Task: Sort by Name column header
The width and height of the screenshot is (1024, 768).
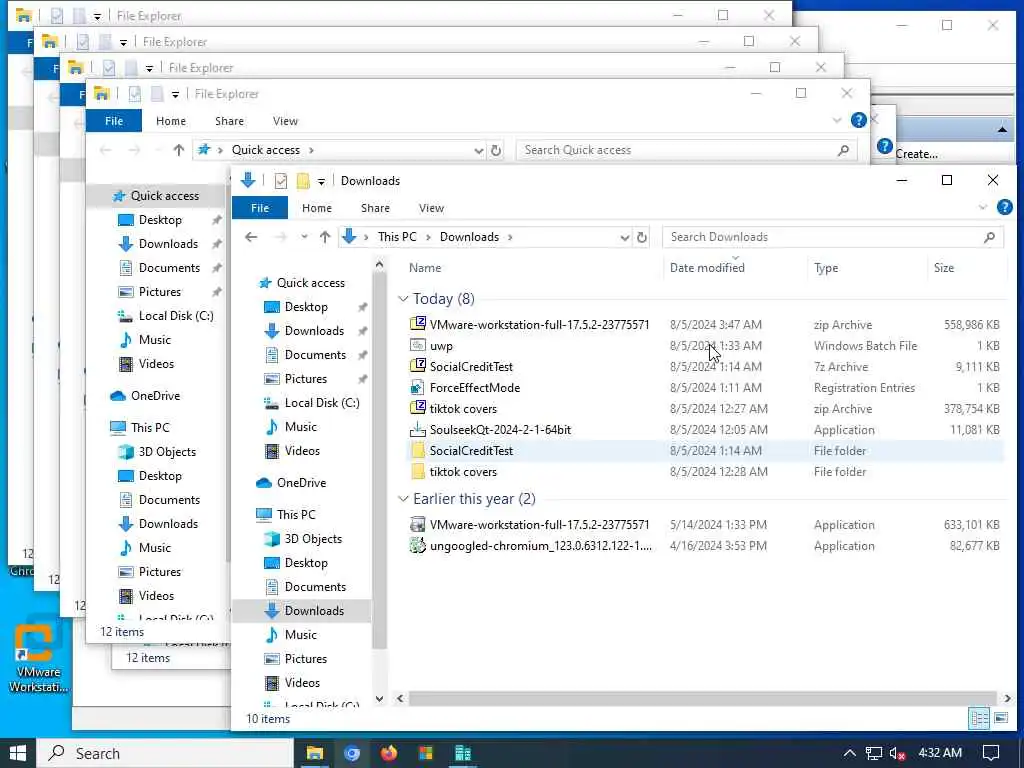Action: [x=425, y=268]
